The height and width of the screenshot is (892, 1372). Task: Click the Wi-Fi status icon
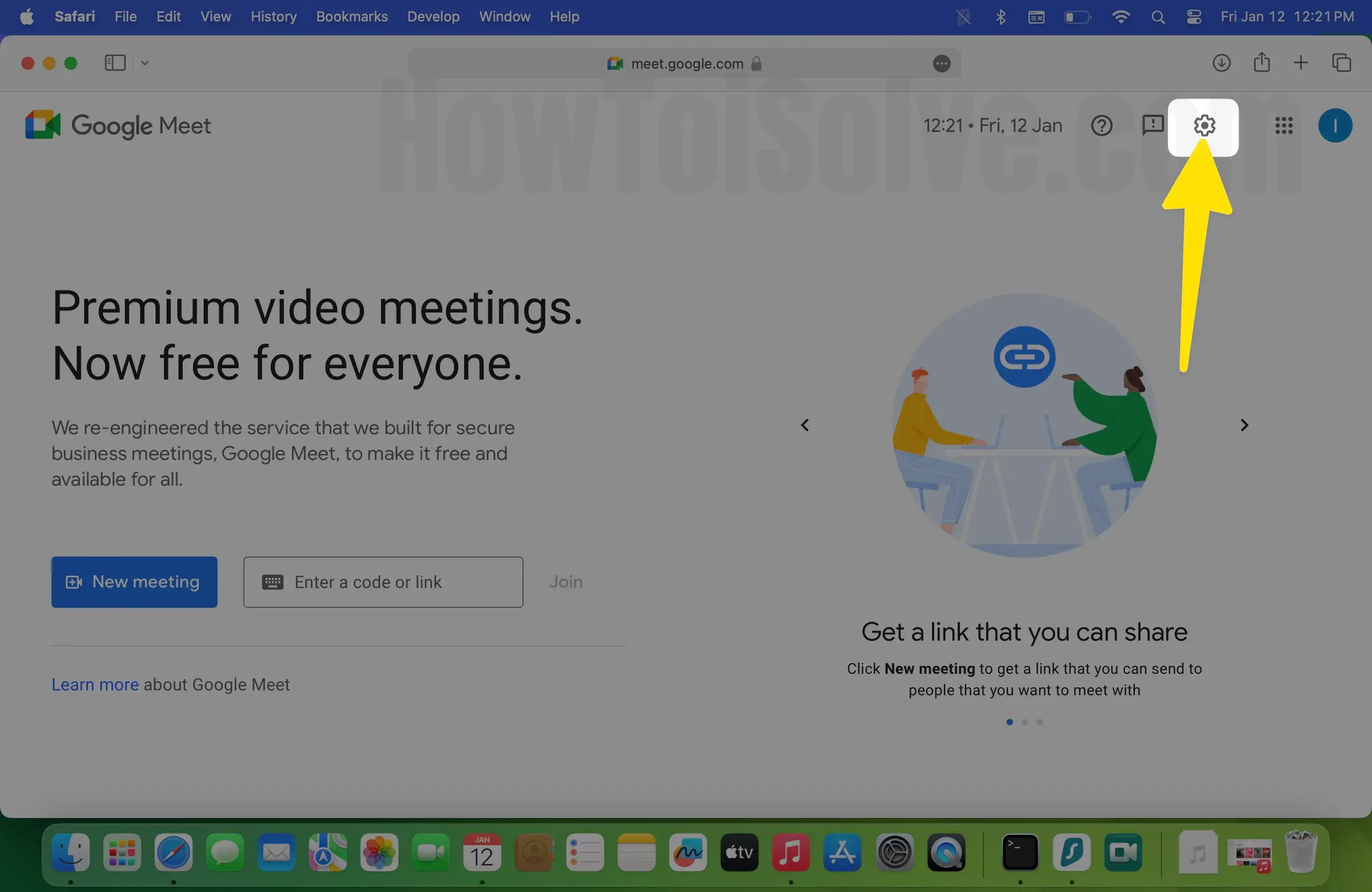point(1120,17)
